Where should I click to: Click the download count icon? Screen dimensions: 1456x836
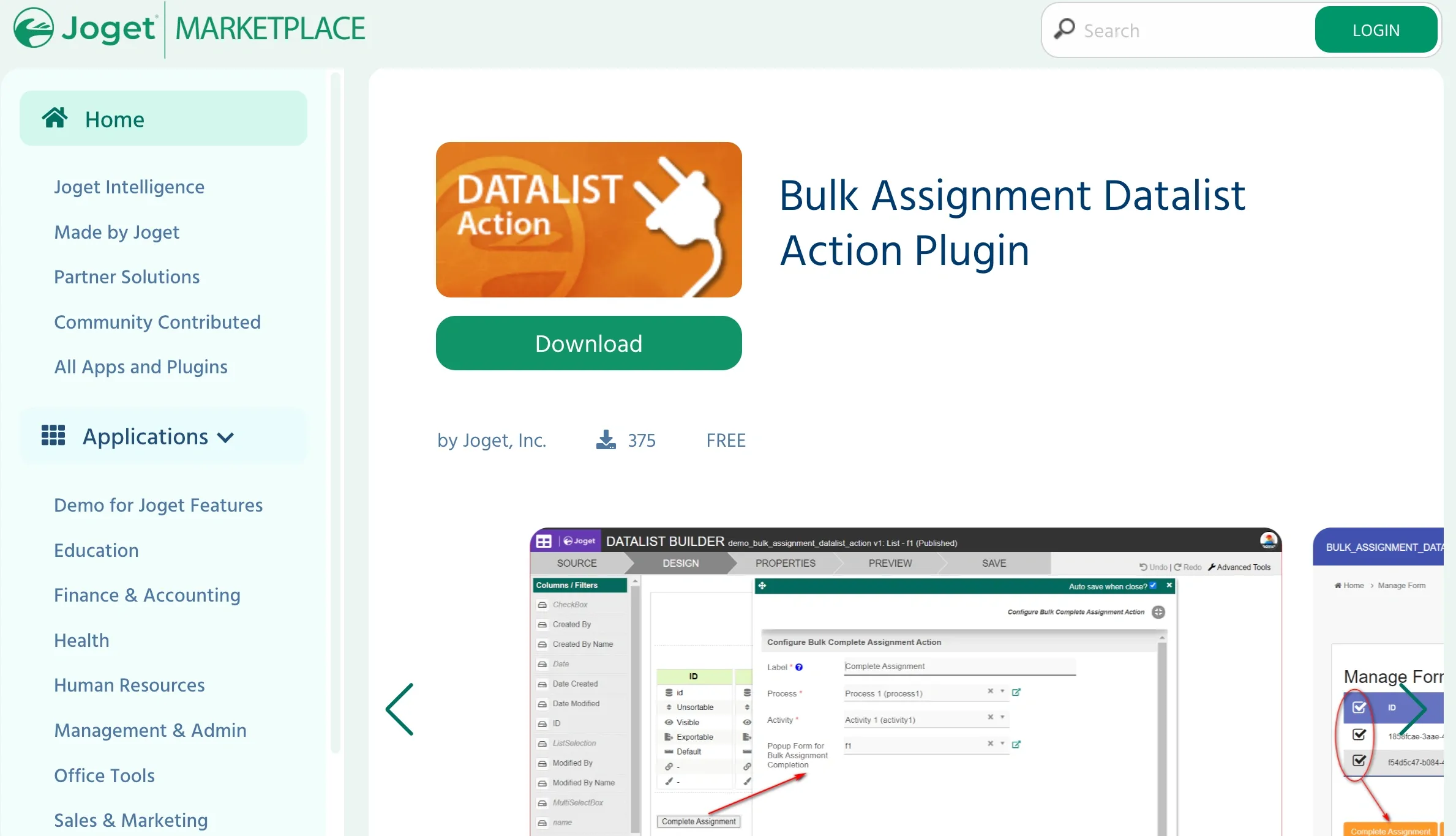606,439
